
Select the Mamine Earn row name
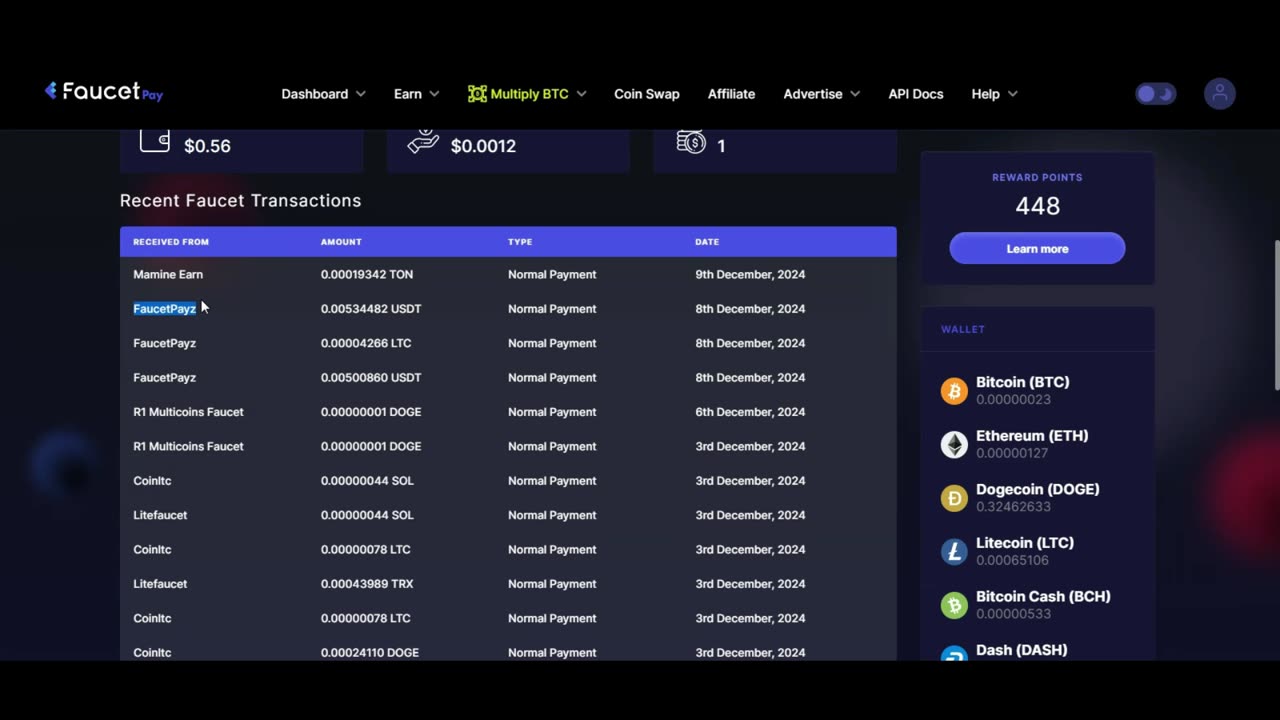[x=168, y=274]
